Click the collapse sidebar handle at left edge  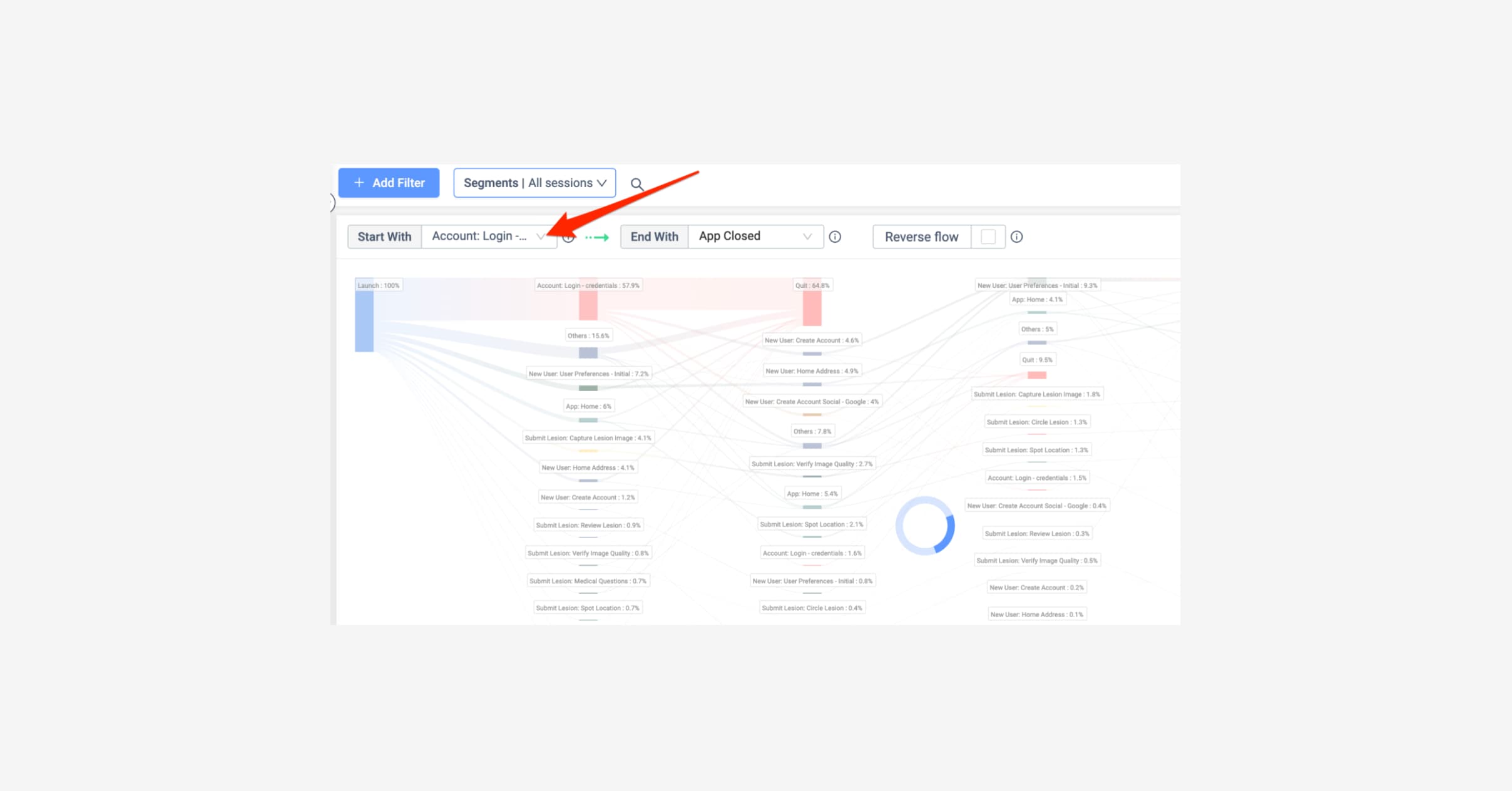click(x=332, y=202)
